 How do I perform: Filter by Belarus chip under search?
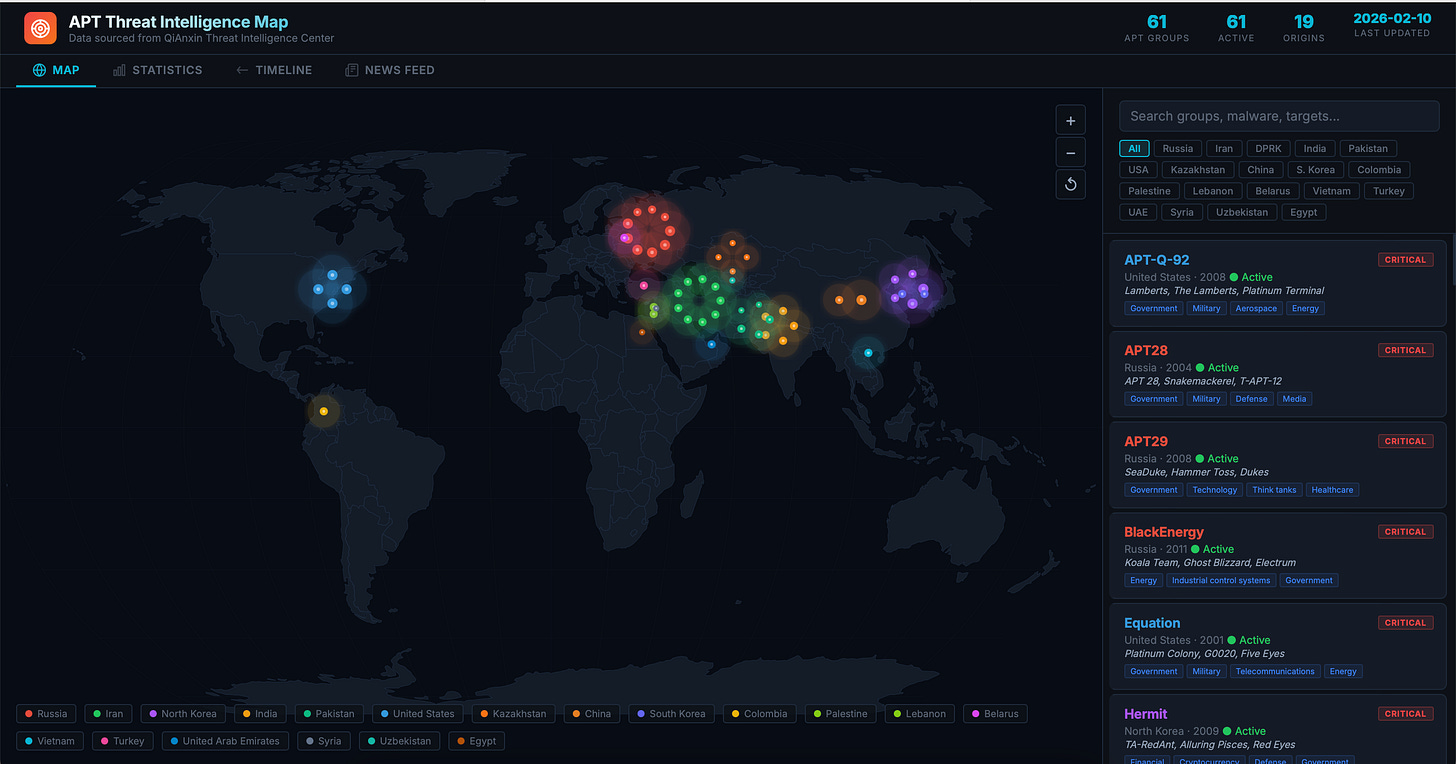click(x=1274, y=191)
